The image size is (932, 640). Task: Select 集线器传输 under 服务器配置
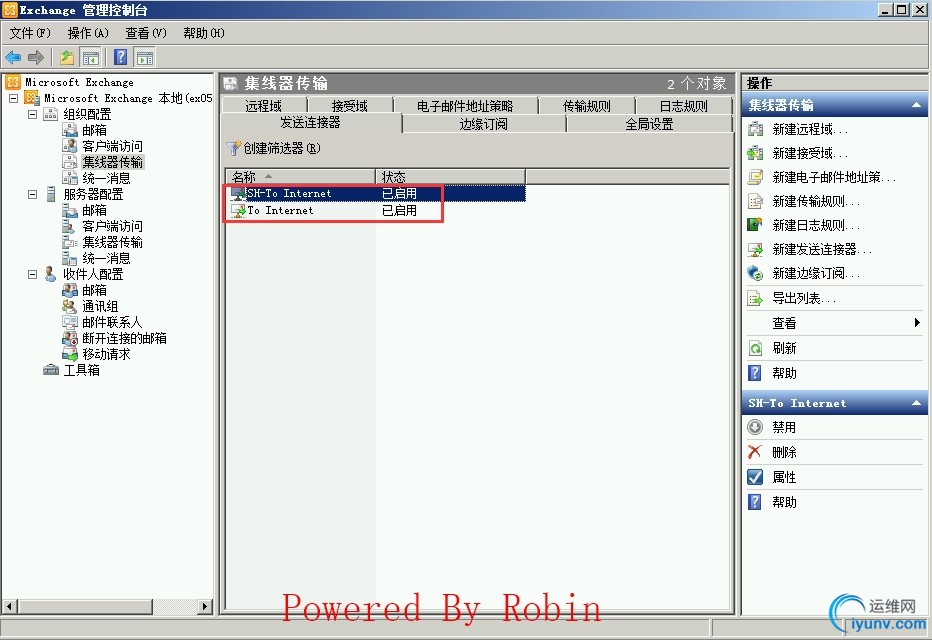coord(112,242)
